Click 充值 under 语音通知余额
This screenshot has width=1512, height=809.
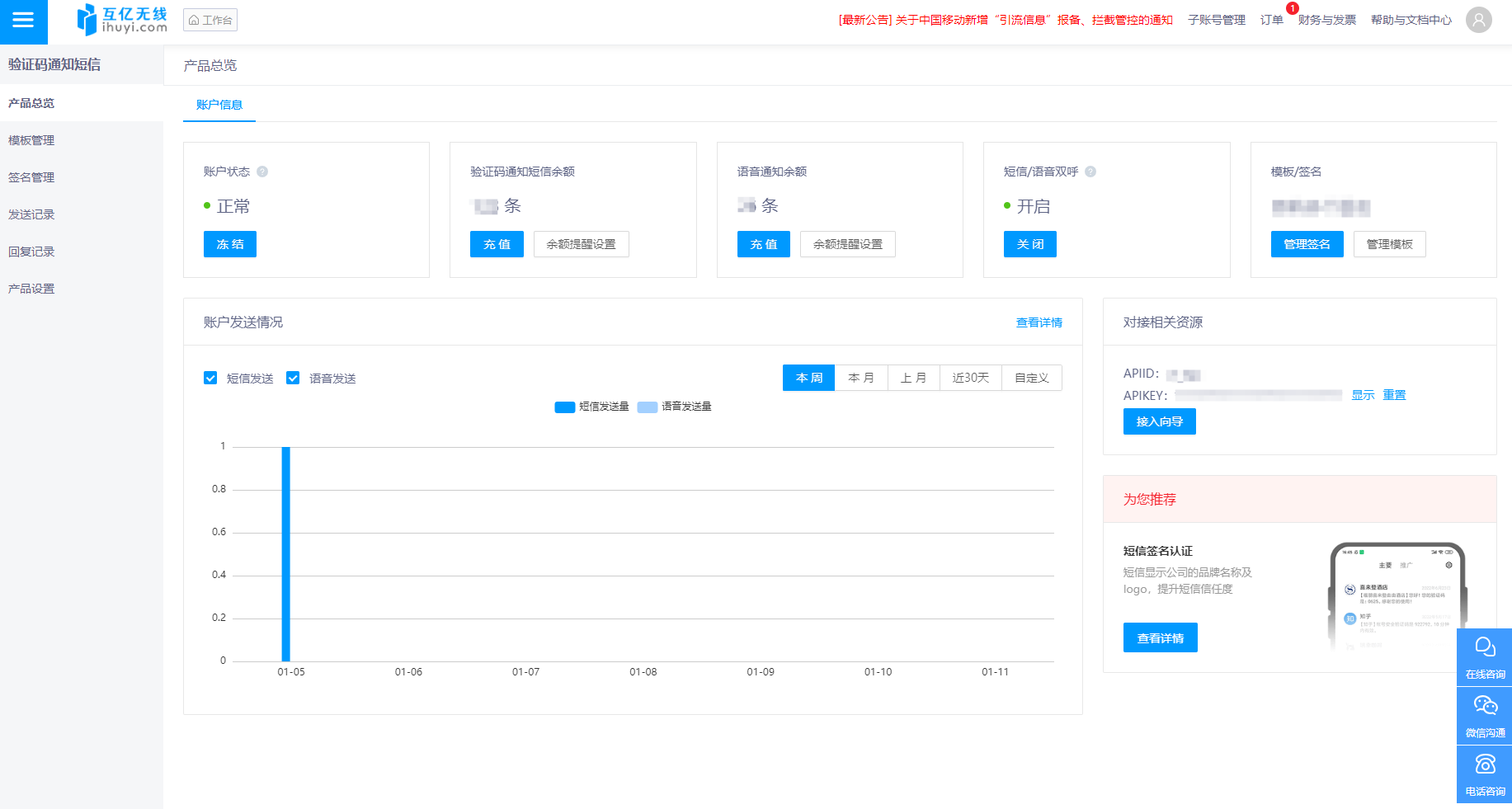point(764,244)
